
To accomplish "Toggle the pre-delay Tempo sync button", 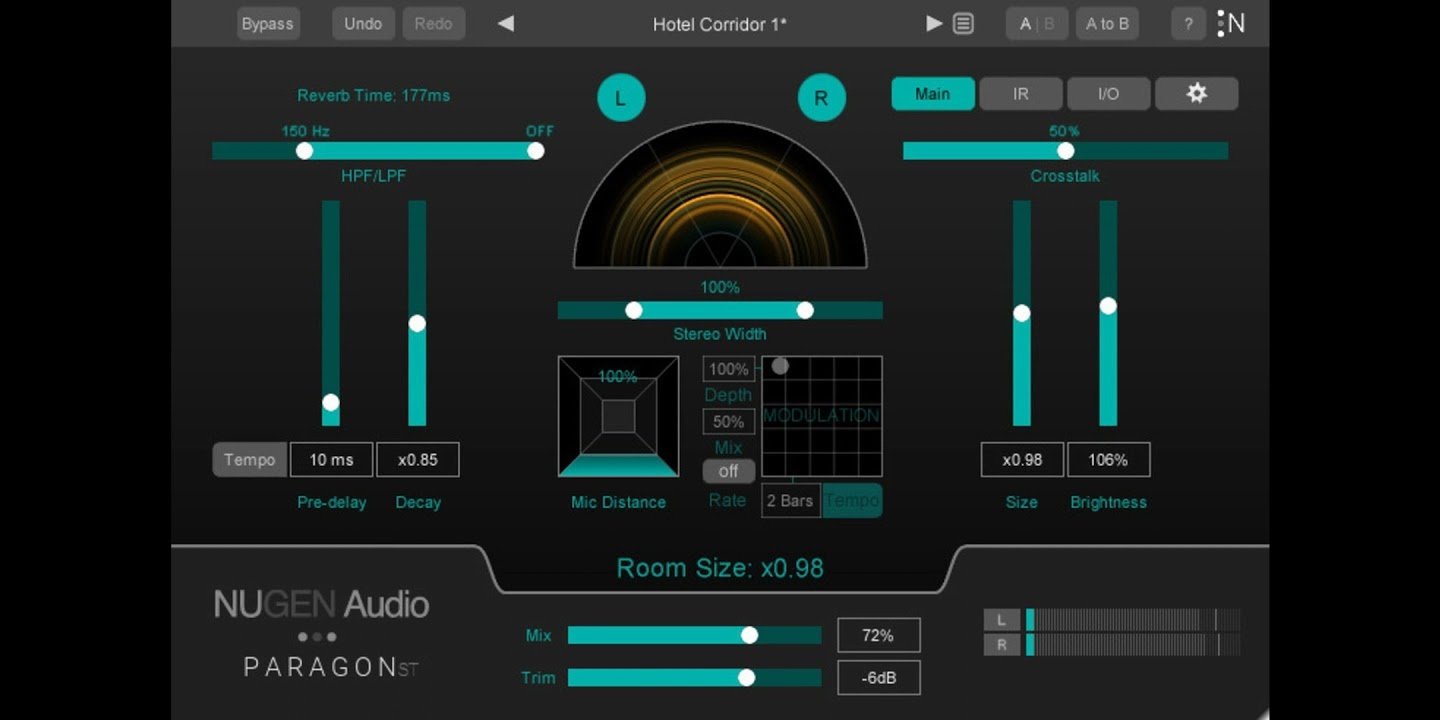I will 249,460.
